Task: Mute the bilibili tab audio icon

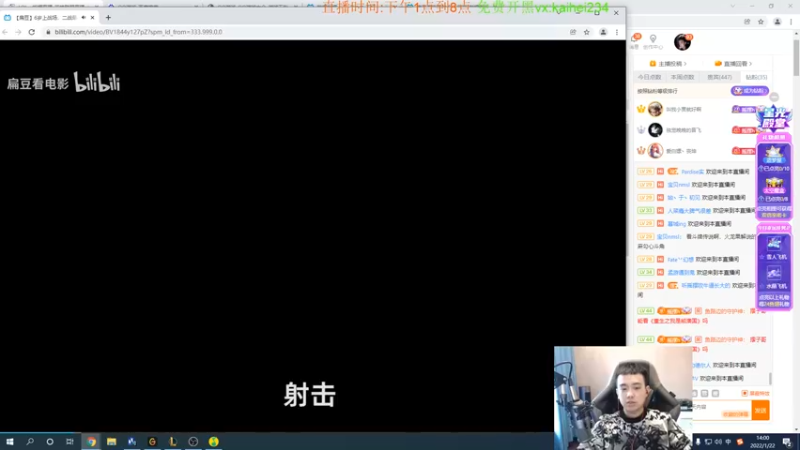Action: [x=84, y=17]
